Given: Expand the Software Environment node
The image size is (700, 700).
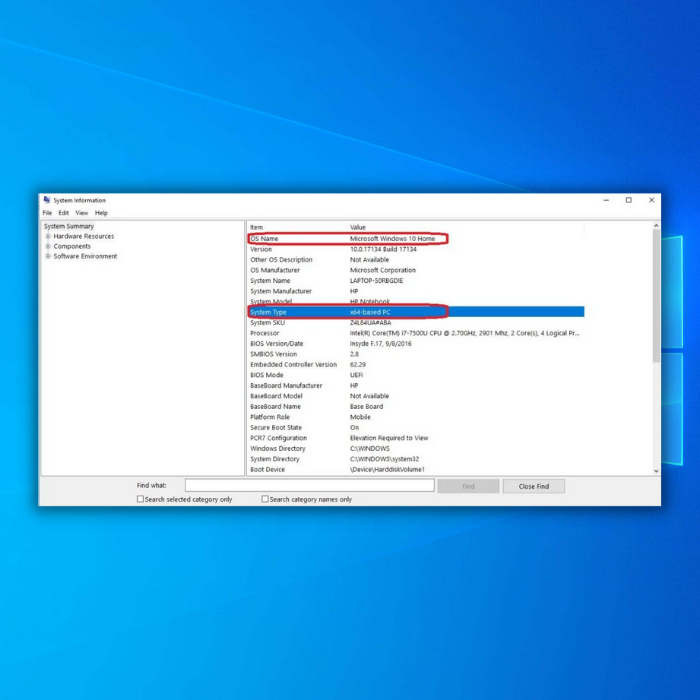Looking at the screenshot, I should [48, 256].
